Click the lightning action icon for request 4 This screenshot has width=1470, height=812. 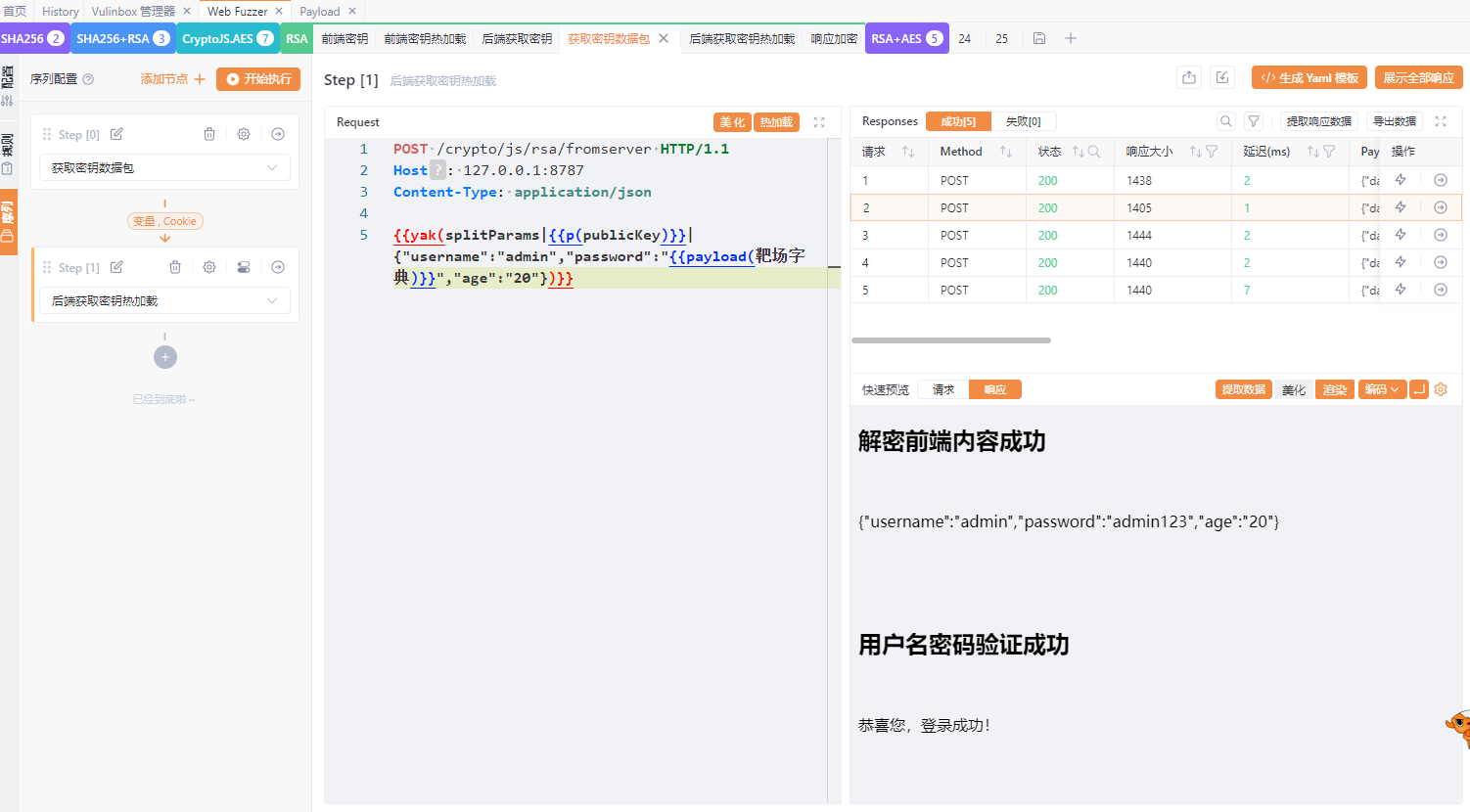(x=1401, y=262)
